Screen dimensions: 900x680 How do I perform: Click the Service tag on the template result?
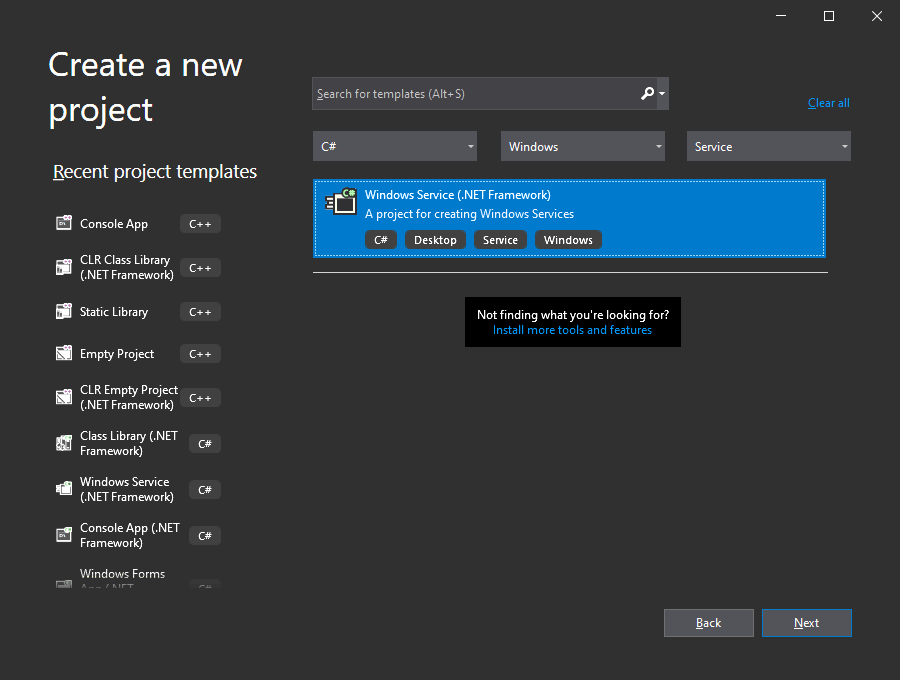pyautogui.click(x=500, y=240)
